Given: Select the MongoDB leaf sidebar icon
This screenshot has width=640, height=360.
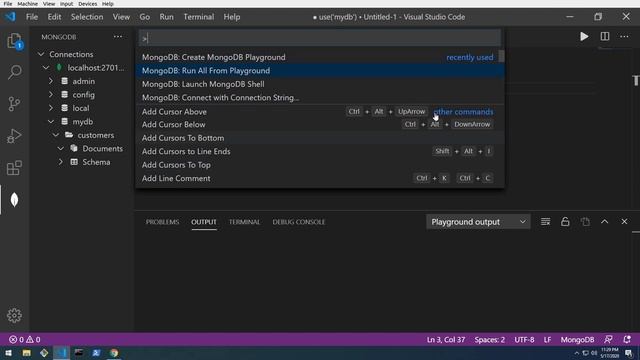Looking at the screenshot, I should coord(14,200).
